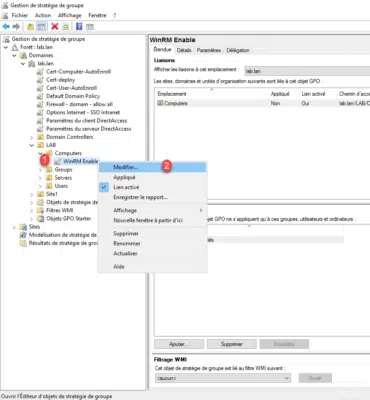Choose Actualiser in the context menu

tap(153, 254)
